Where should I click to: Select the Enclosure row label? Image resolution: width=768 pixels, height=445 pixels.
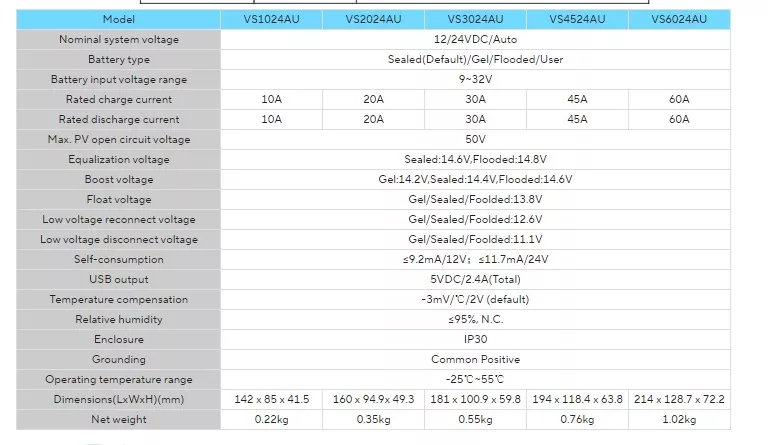point(119,340)
